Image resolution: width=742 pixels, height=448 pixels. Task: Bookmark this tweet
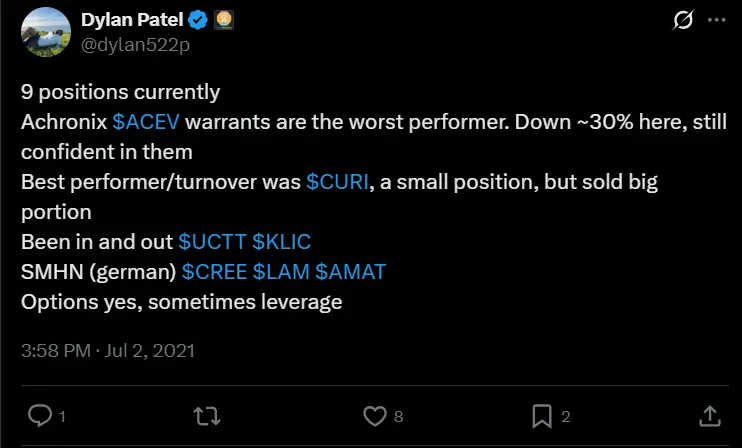[x=541, y=415]
